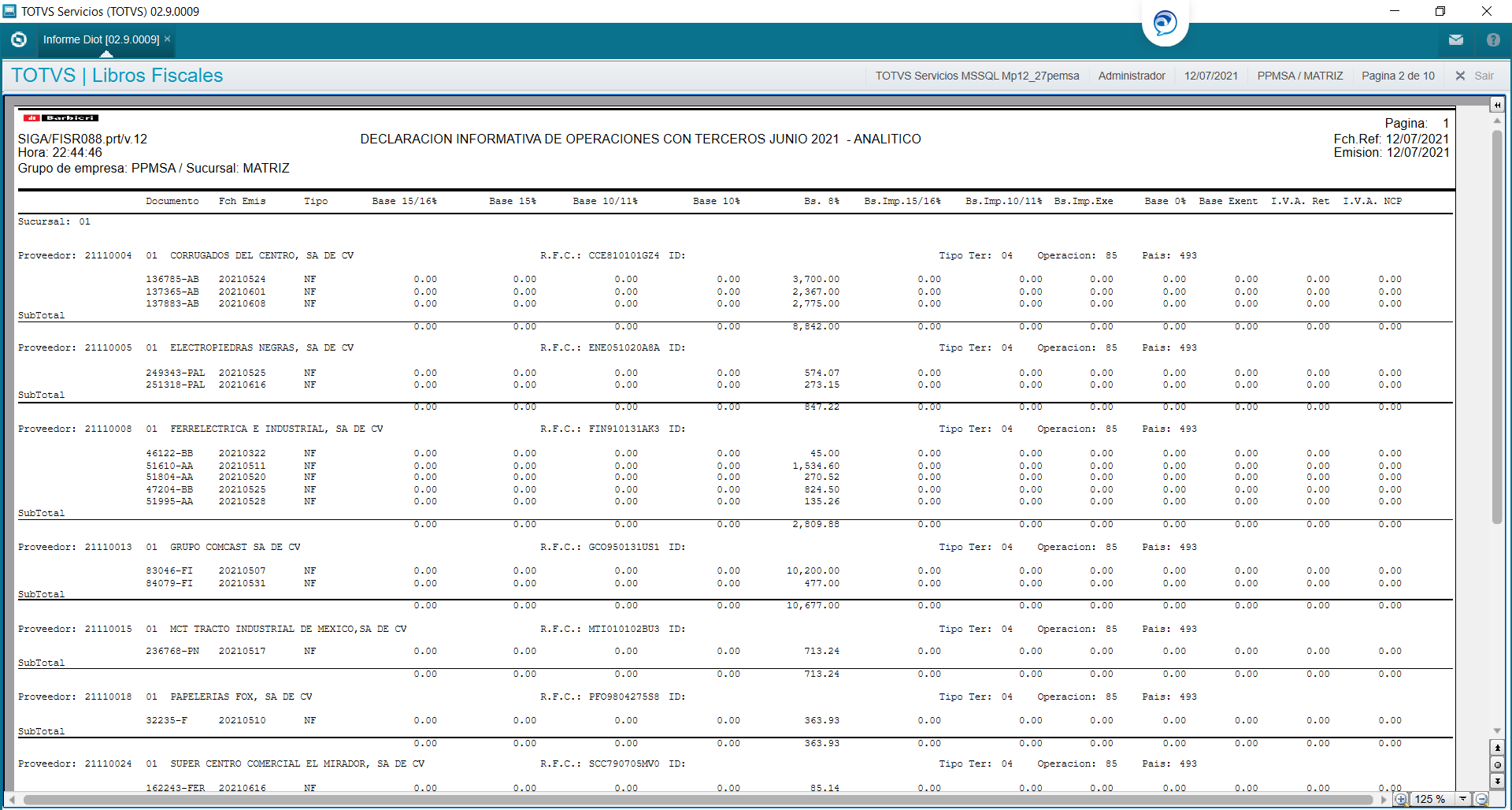This screenshot has height=810, width=1512.
Task: Click the R.F.C. value GCO950131US1
Action: pos(624,548)
